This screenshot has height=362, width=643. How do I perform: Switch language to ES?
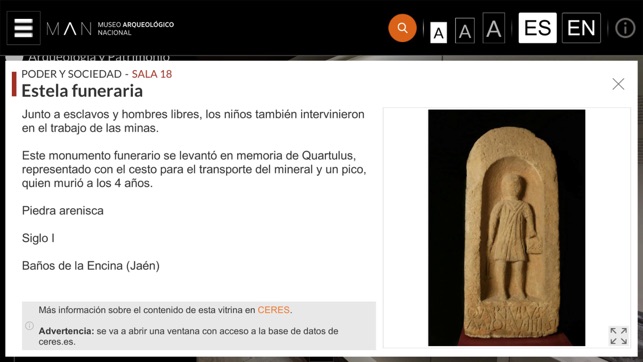coord(537,28)
